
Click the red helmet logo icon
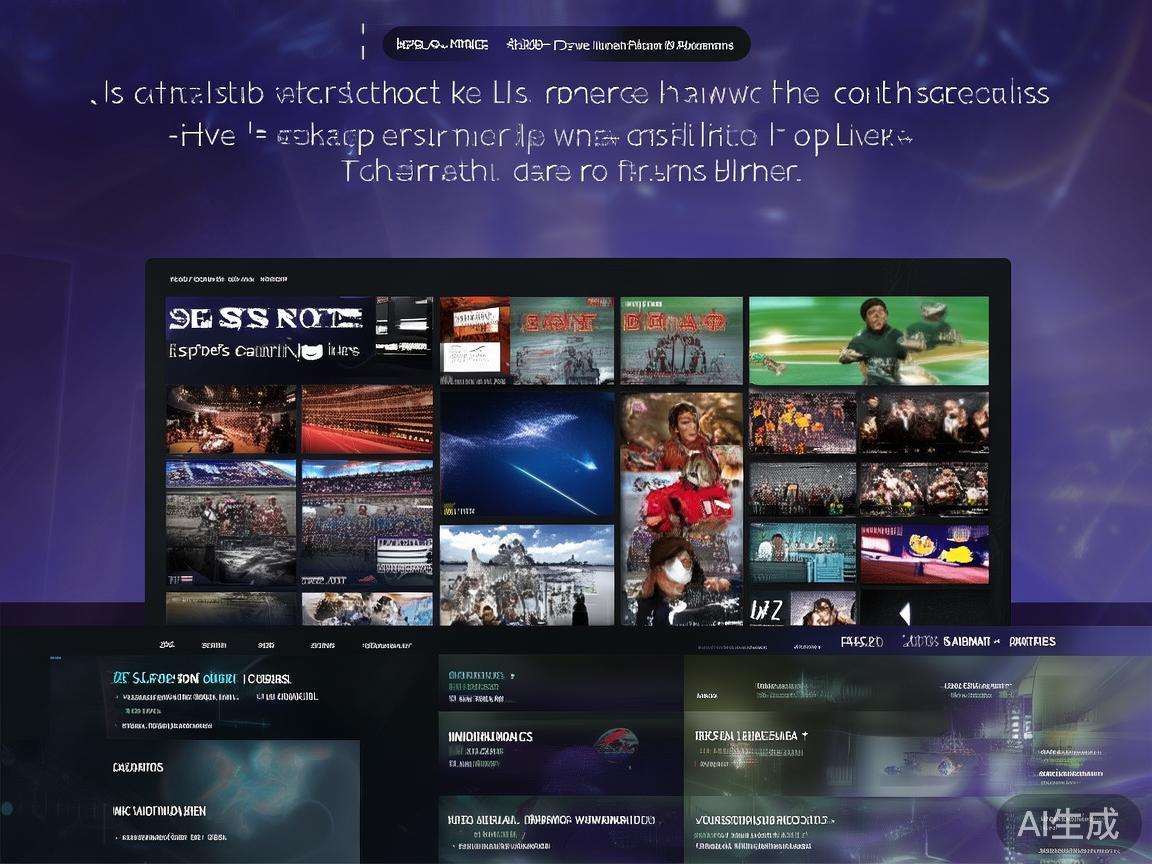[616, 741]
